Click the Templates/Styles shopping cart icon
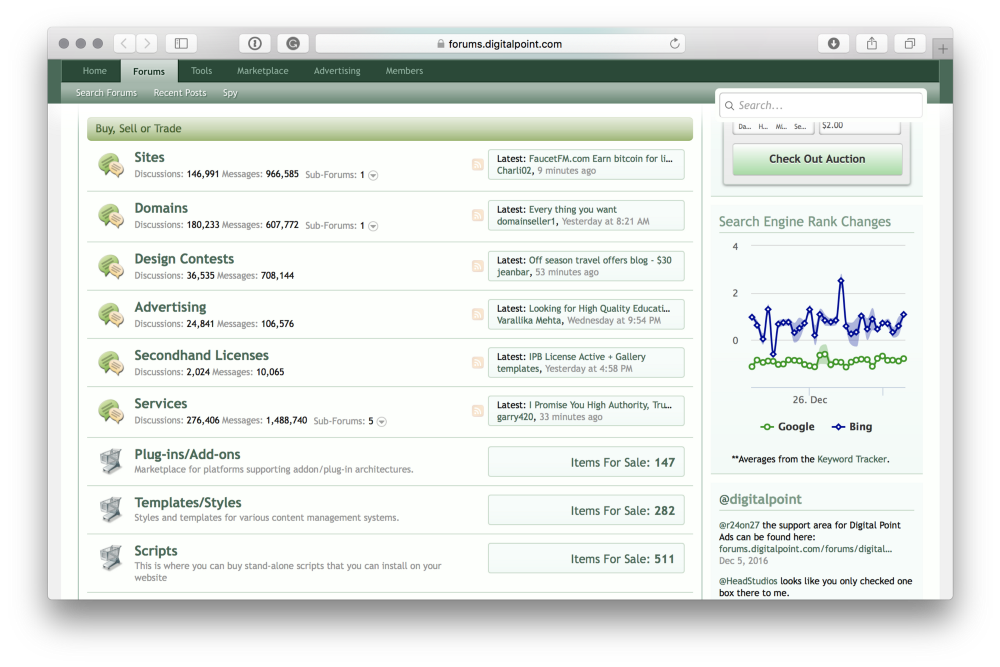 pos(111,509)
